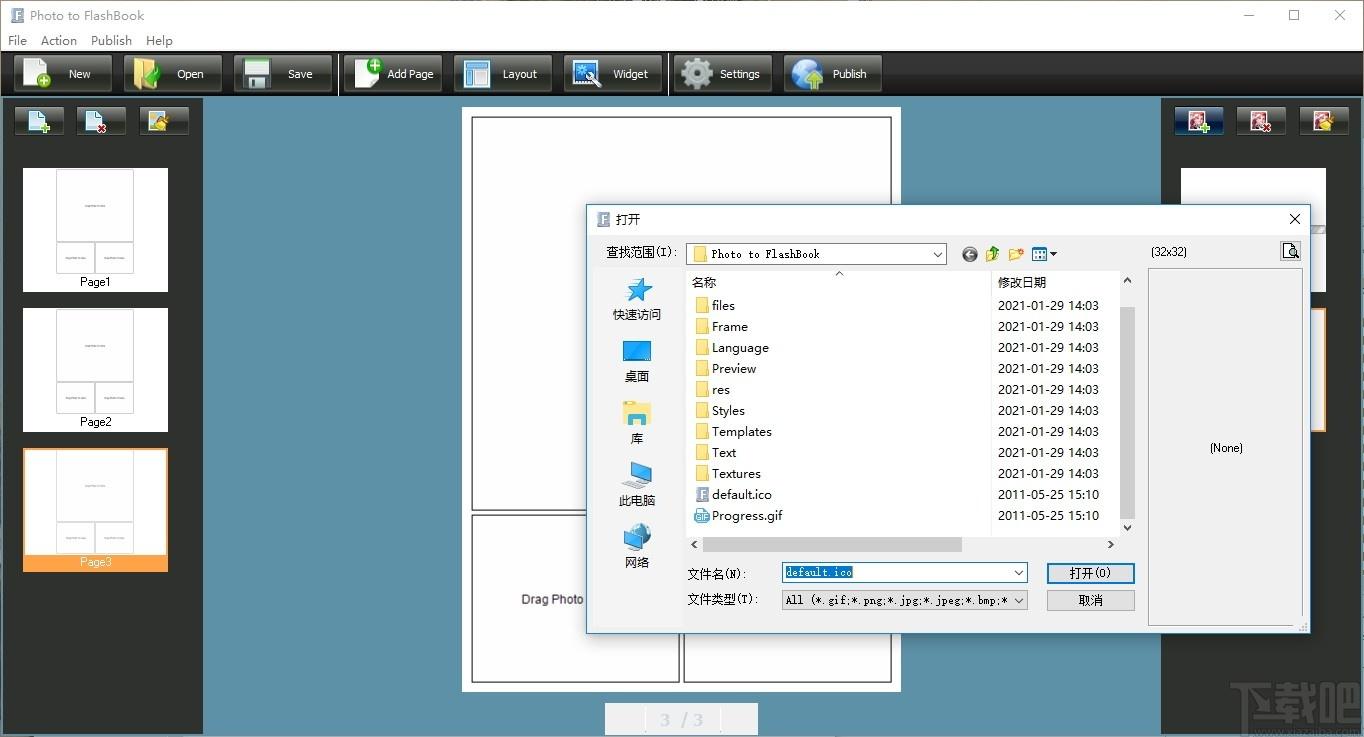Go up one folder level
This screenshot has height=737, width=1364.
coord(992,254)
